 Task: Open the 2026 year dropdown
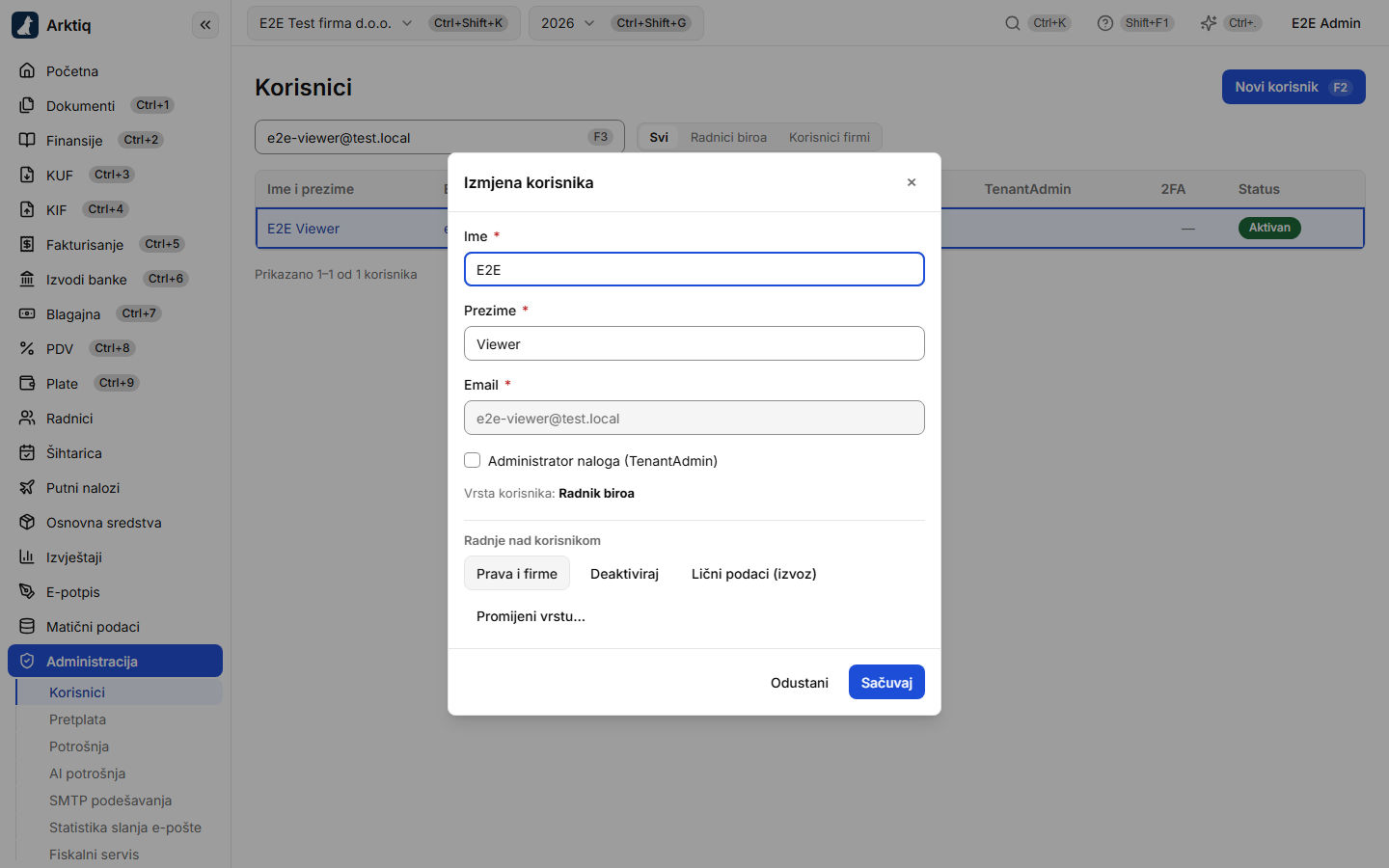616,23
